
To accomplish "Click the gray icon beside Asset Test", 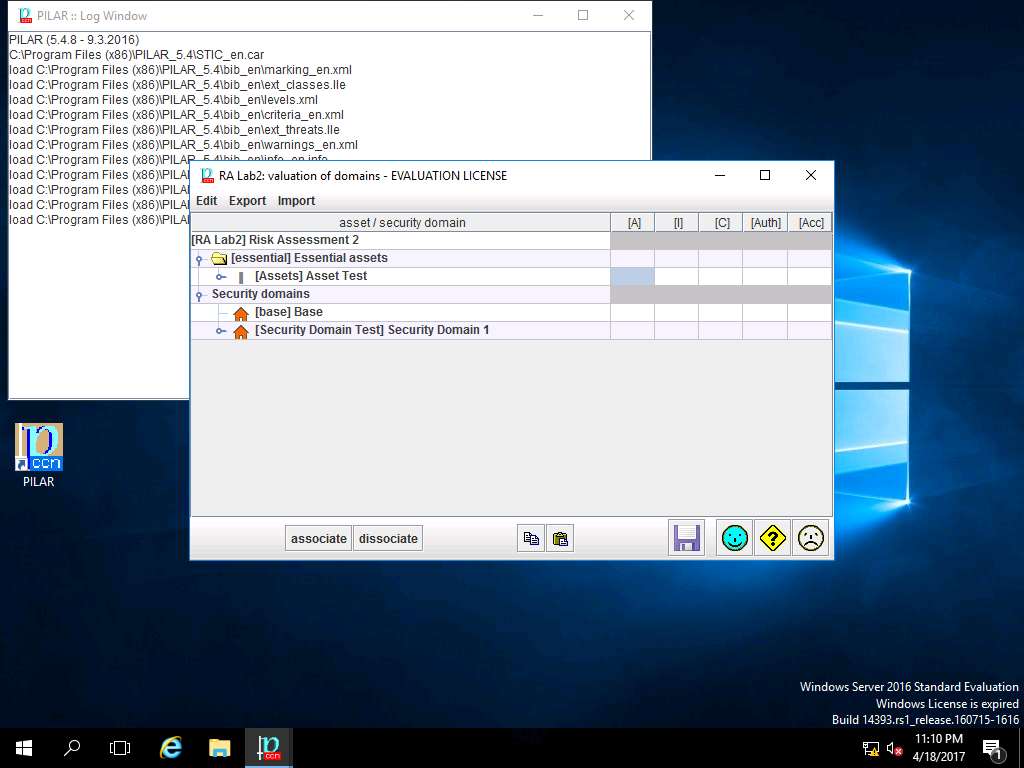I will (x=241, y=277).
